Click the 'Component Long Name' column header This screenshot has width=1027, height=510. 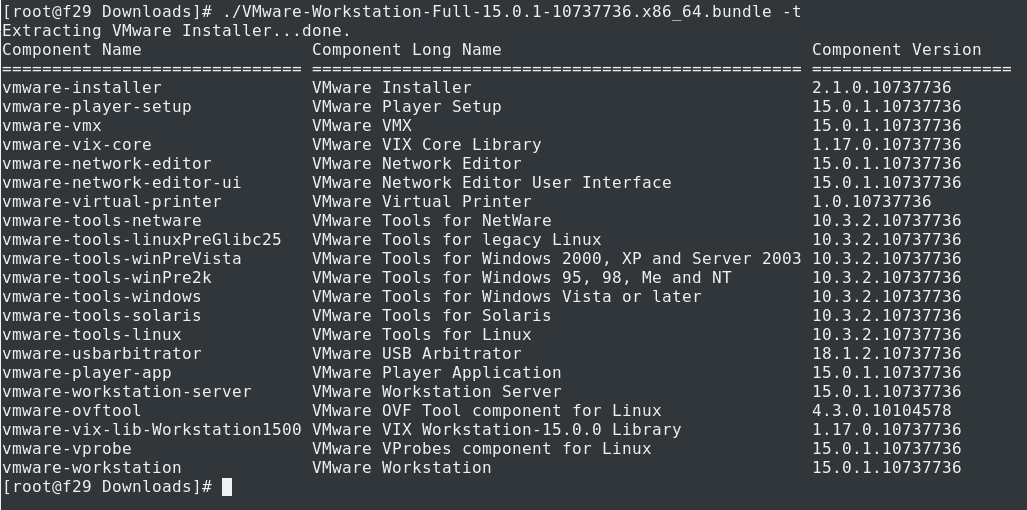pos(407,50)
